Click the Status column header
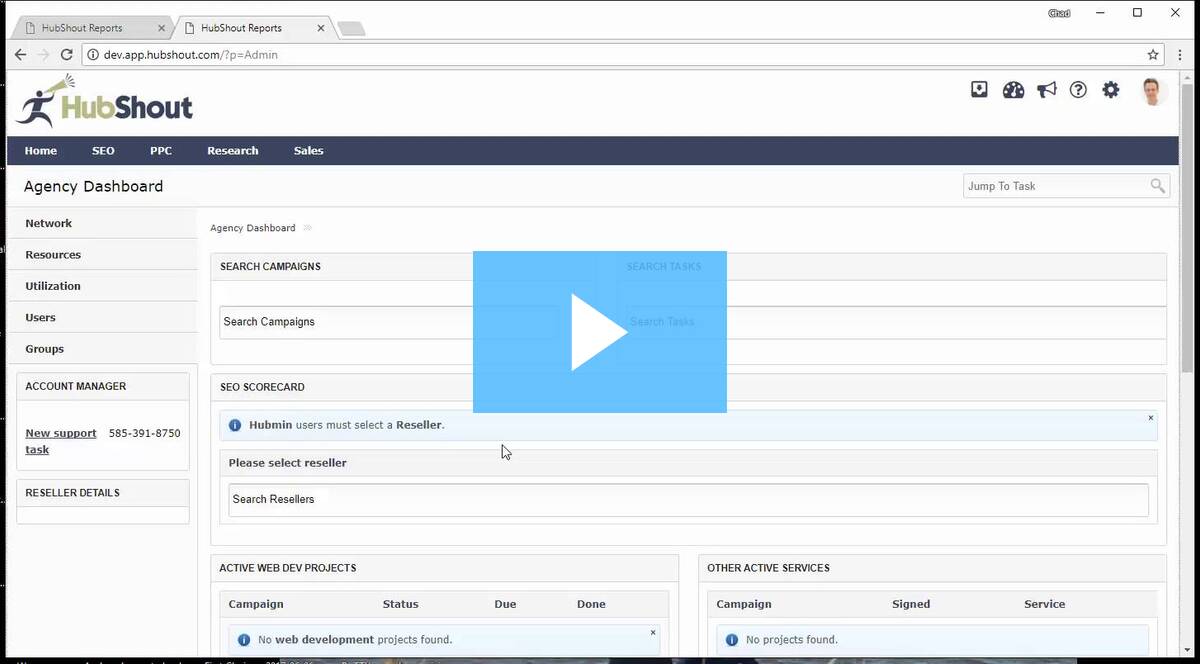The image size is (1200, 664). 400,604
